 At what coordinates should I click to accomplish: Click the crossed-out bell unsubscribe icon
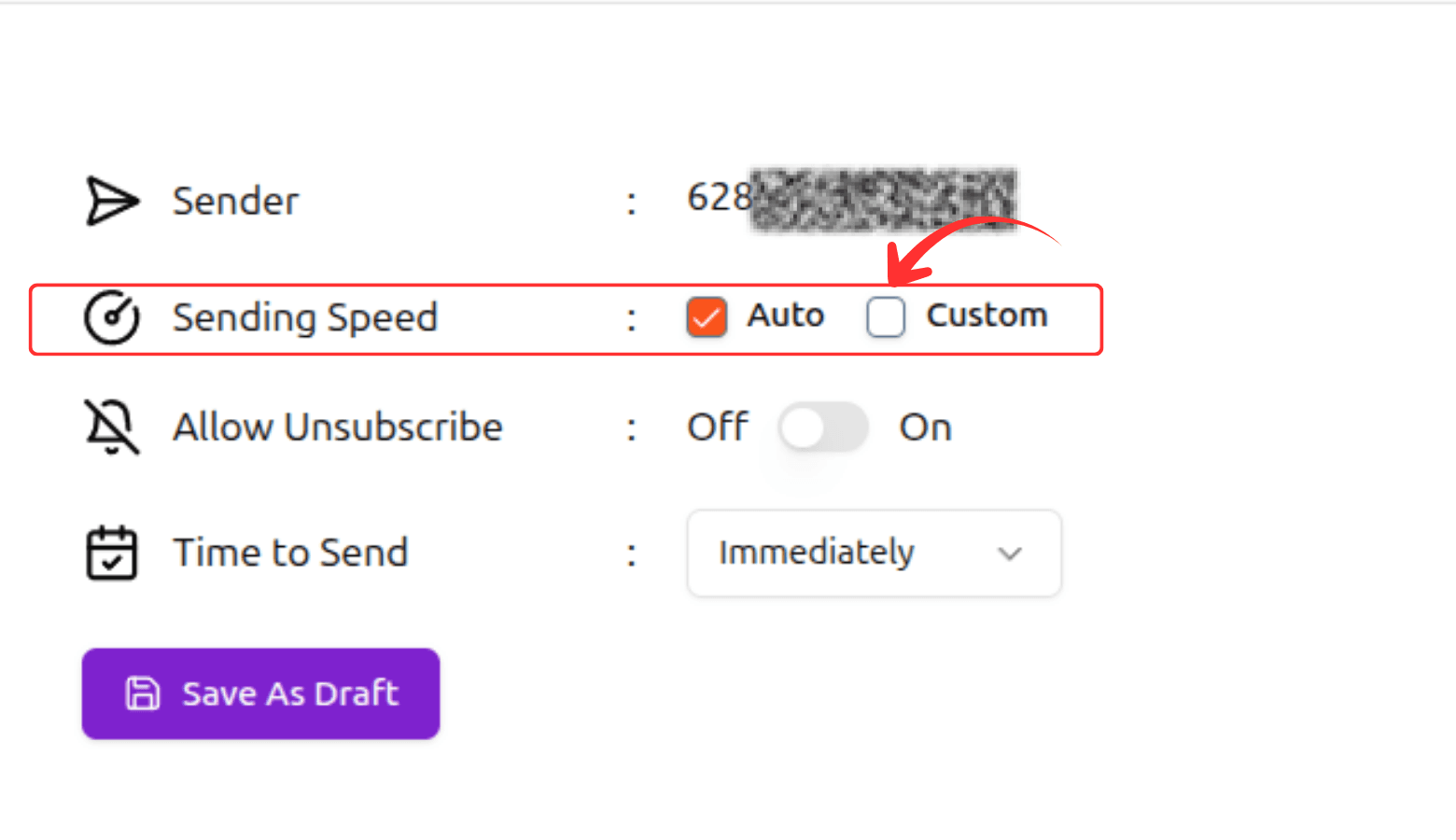[112, 427]
